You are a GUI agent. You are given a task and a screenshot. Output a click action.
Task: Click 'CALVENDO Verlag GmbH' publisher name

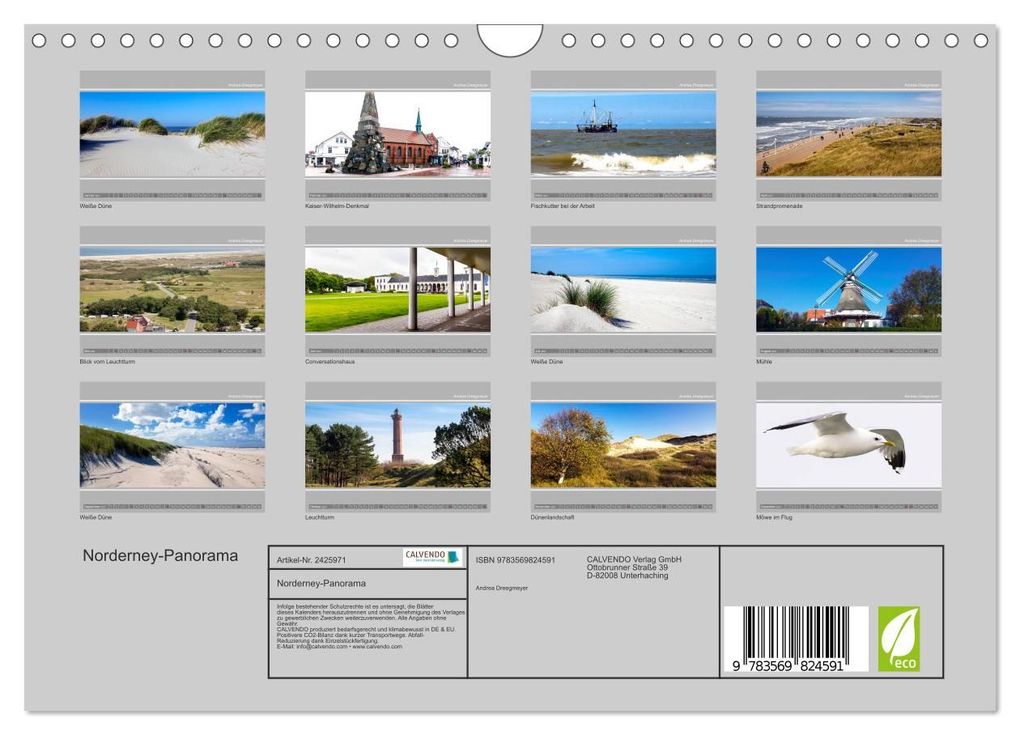point(634,559)
